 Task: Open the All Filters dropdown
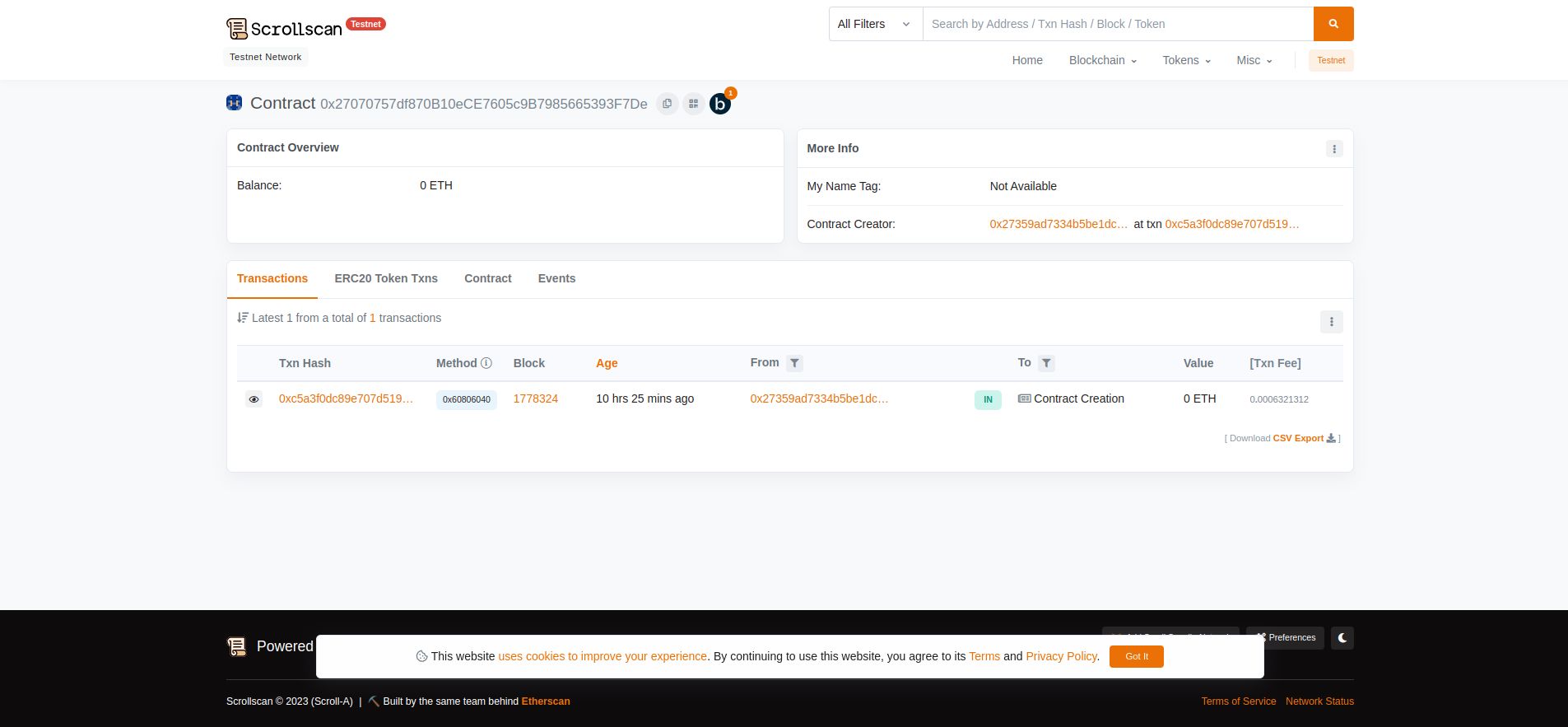[876, 24]
